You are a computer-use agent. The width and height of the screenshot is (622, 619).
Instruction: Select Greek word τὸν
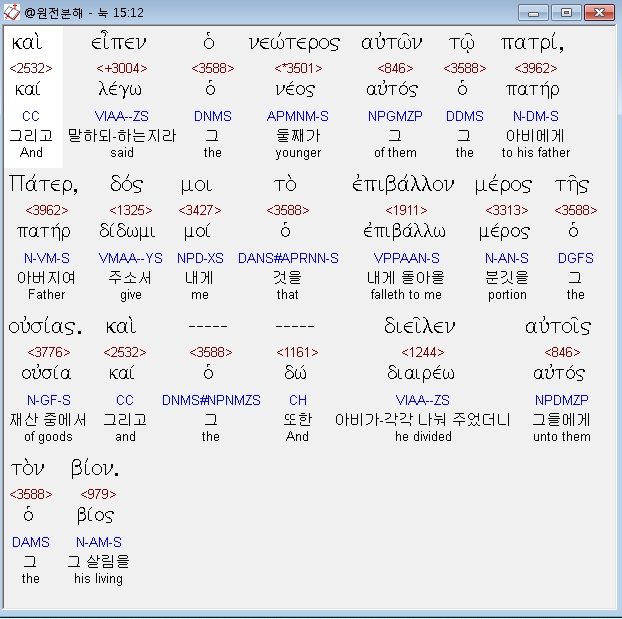click(27, 469)
